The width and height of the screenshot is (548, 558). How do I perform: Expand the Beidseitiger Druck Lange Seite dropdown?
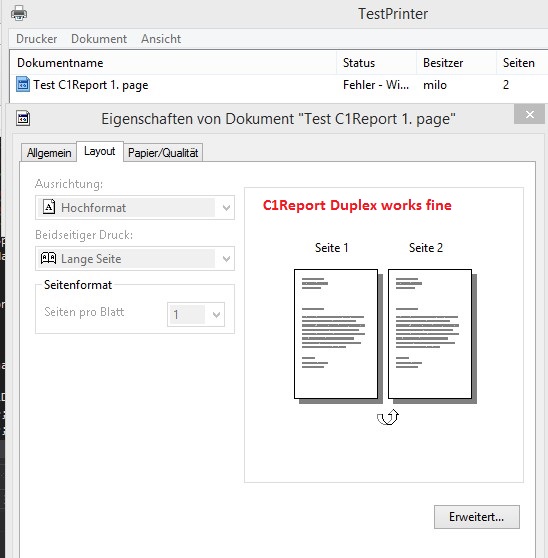[135, 258]
